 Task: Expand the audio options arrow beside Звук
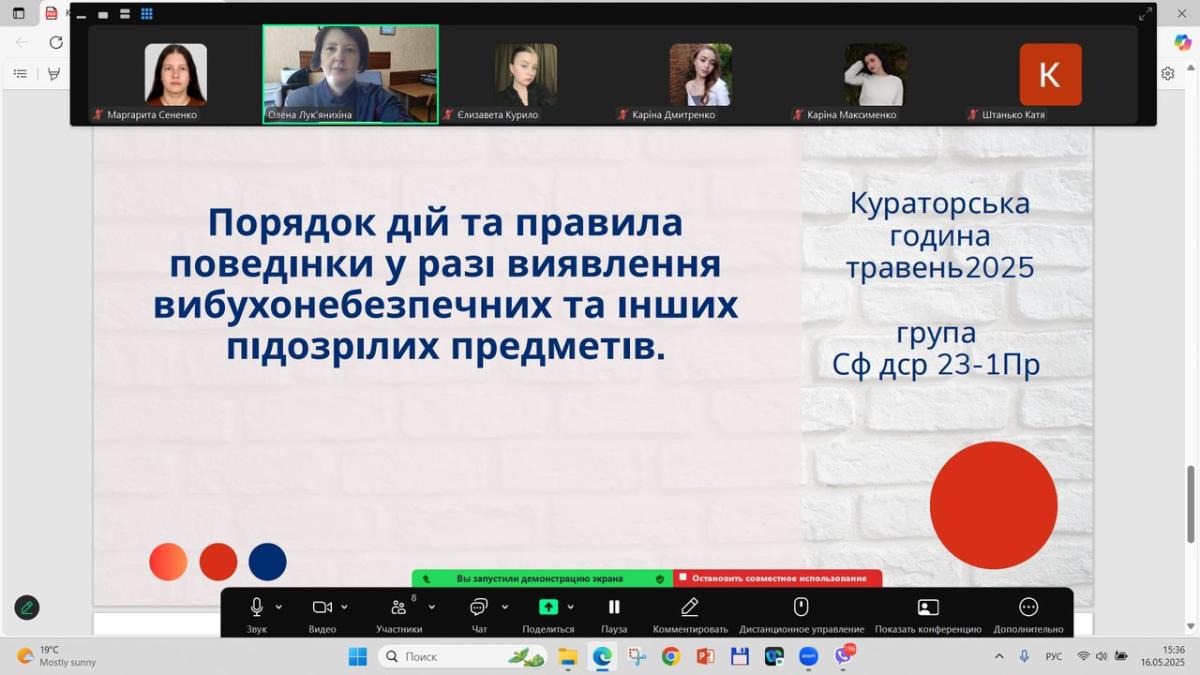(x=279, y=607)
